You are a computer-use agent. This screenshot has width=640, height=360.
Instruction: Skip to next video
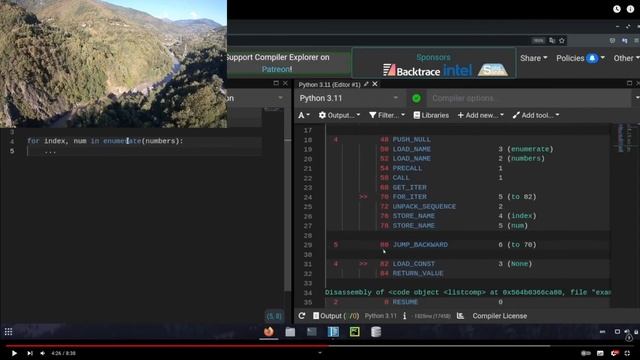coord(30,353)
